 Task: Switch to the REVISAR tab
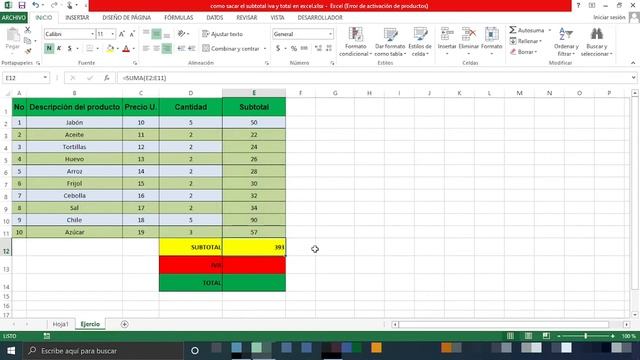[x=247, y=18]
